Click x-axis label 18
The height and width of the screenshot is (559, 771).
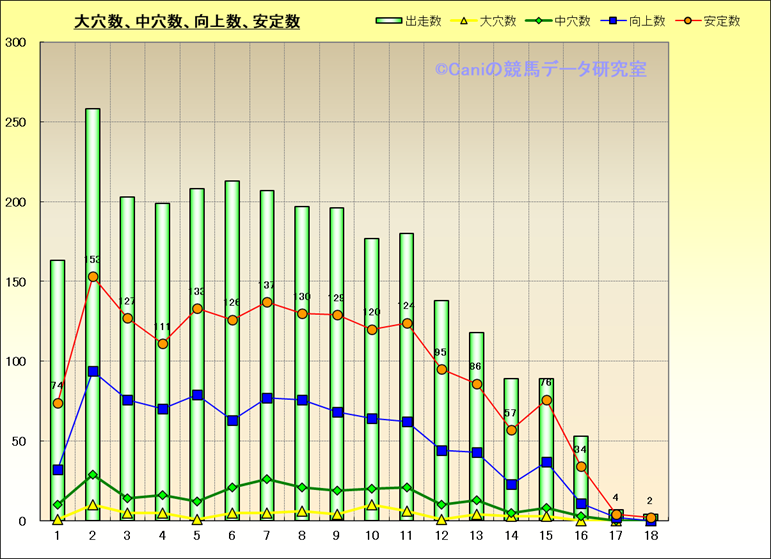pos(651,536)
